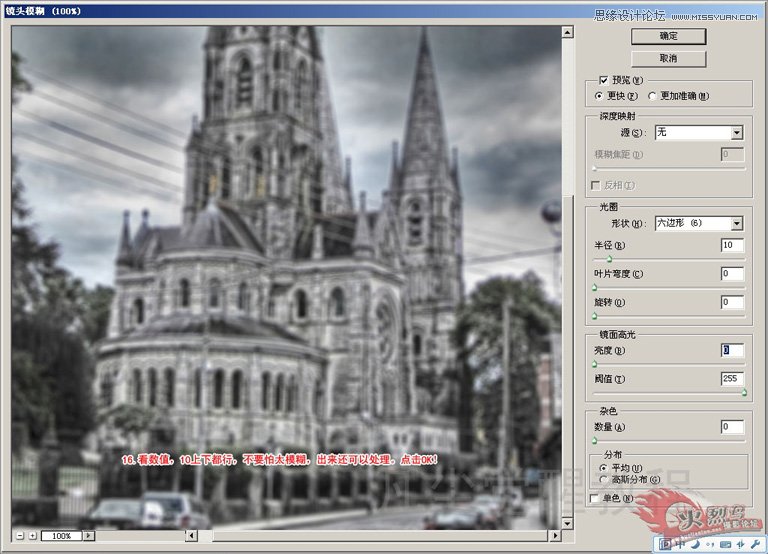This screenshot has height=554, width=768.
Task: Click the 镜头模糊 (100%) title bar text
Action: tap(43, 11)
